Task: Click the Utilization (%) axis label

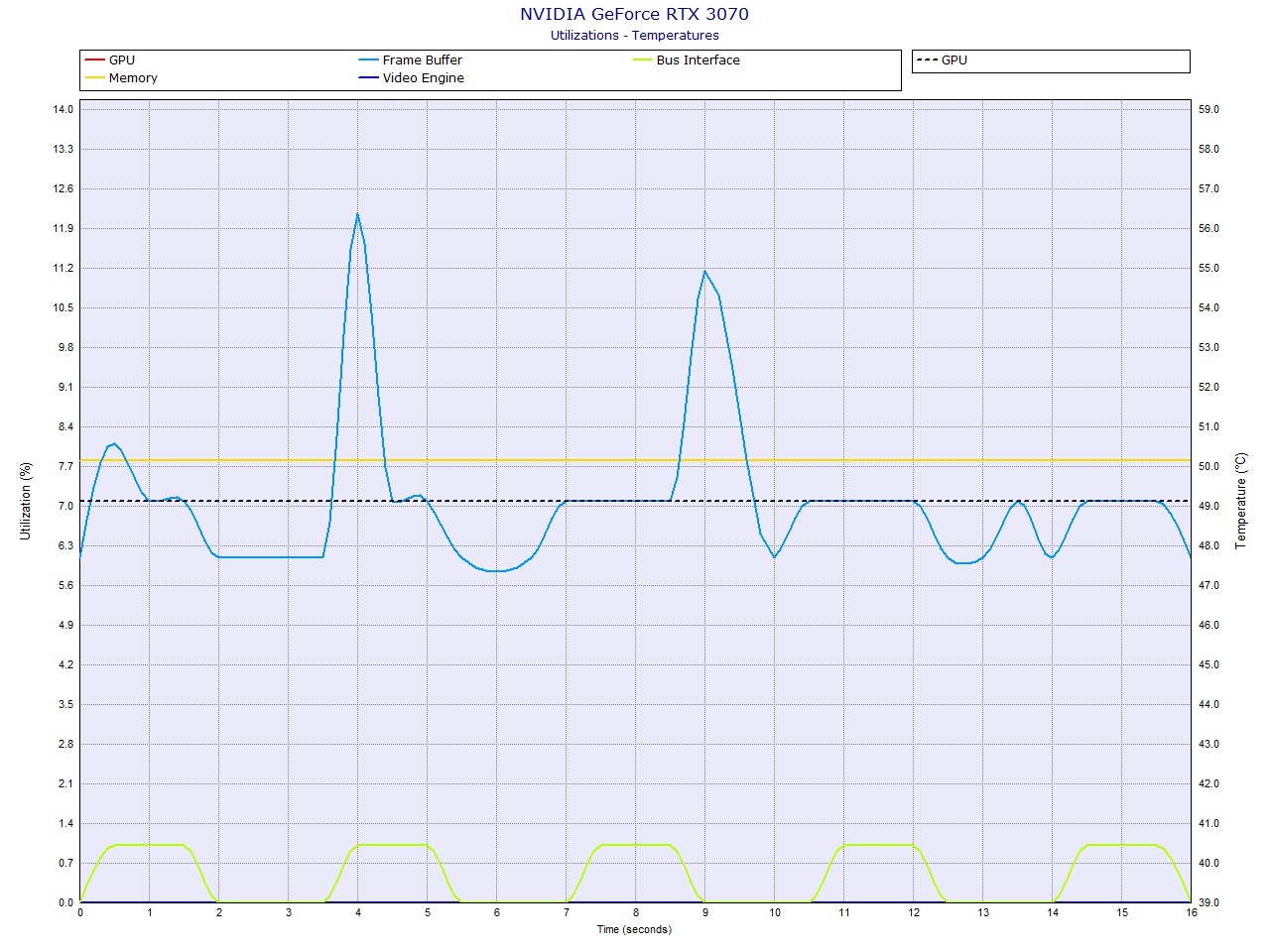Action: tap(26, 501)
